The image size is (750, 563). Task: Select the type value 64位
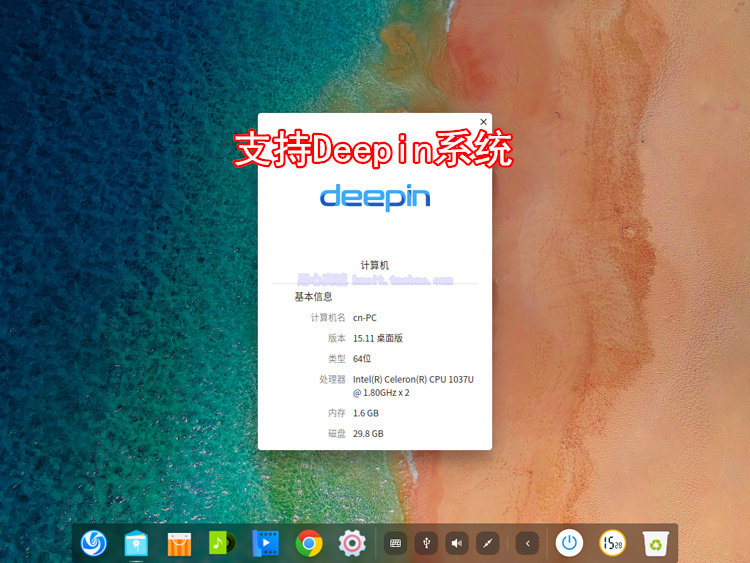(x=362, y=358)
